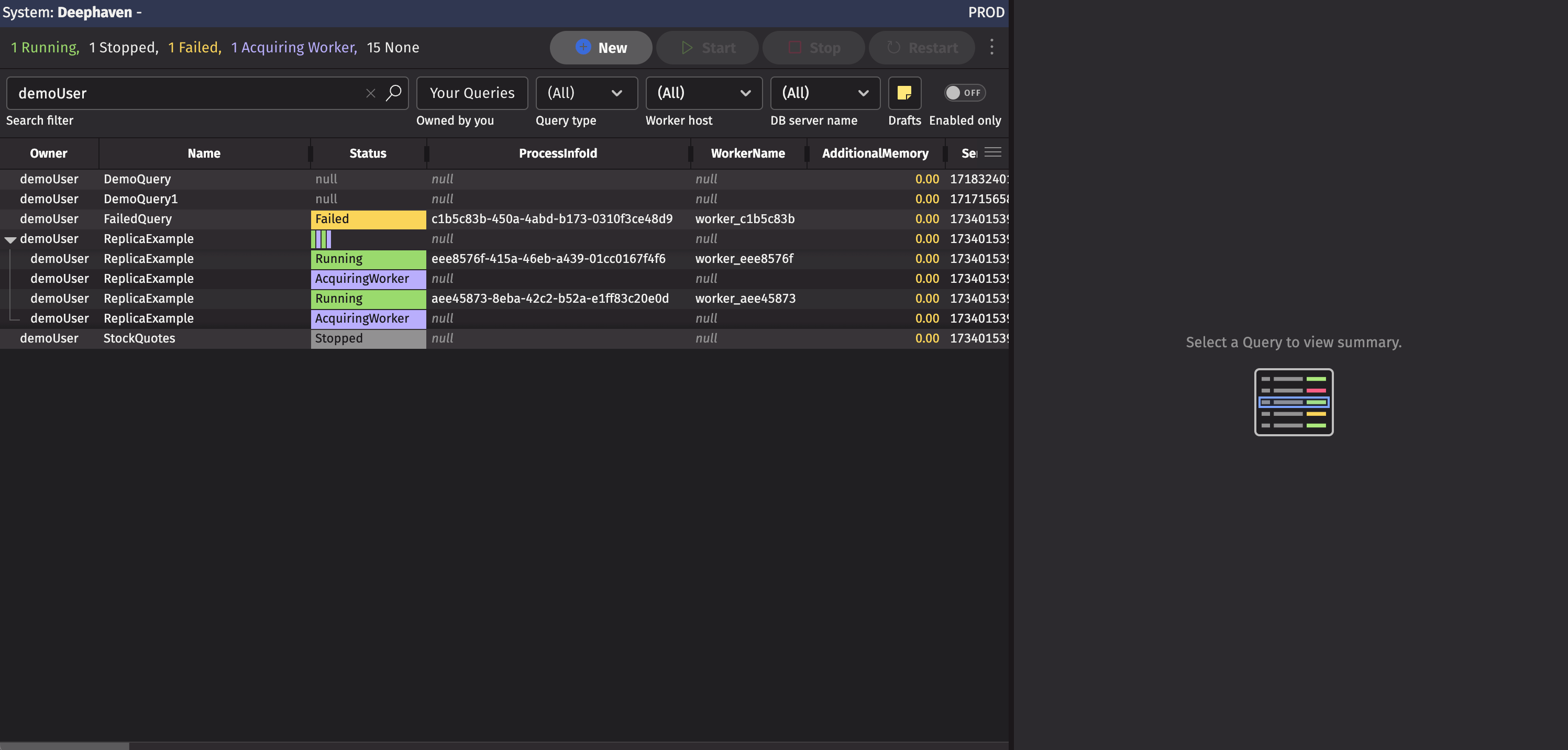The image size is (1568, 750).
Task: Click the Start button
Action: 708,48
